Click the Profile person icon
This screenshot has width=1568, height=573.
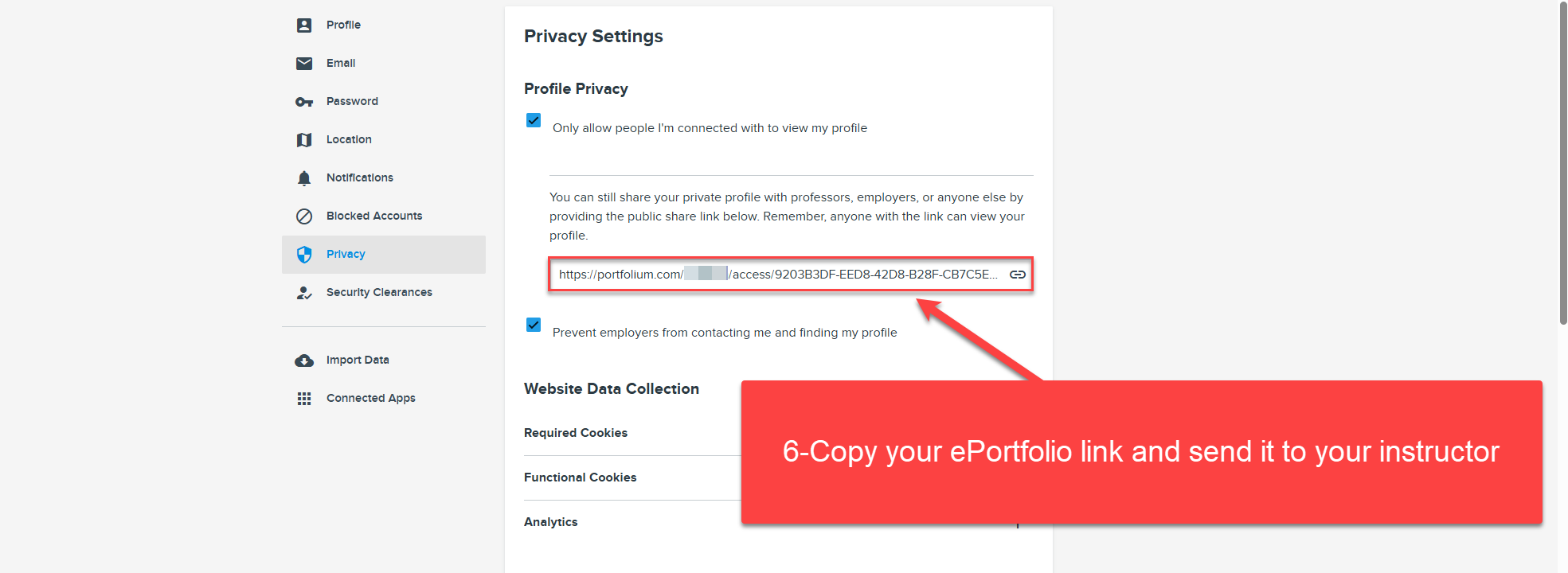click(x=304, y=25)
